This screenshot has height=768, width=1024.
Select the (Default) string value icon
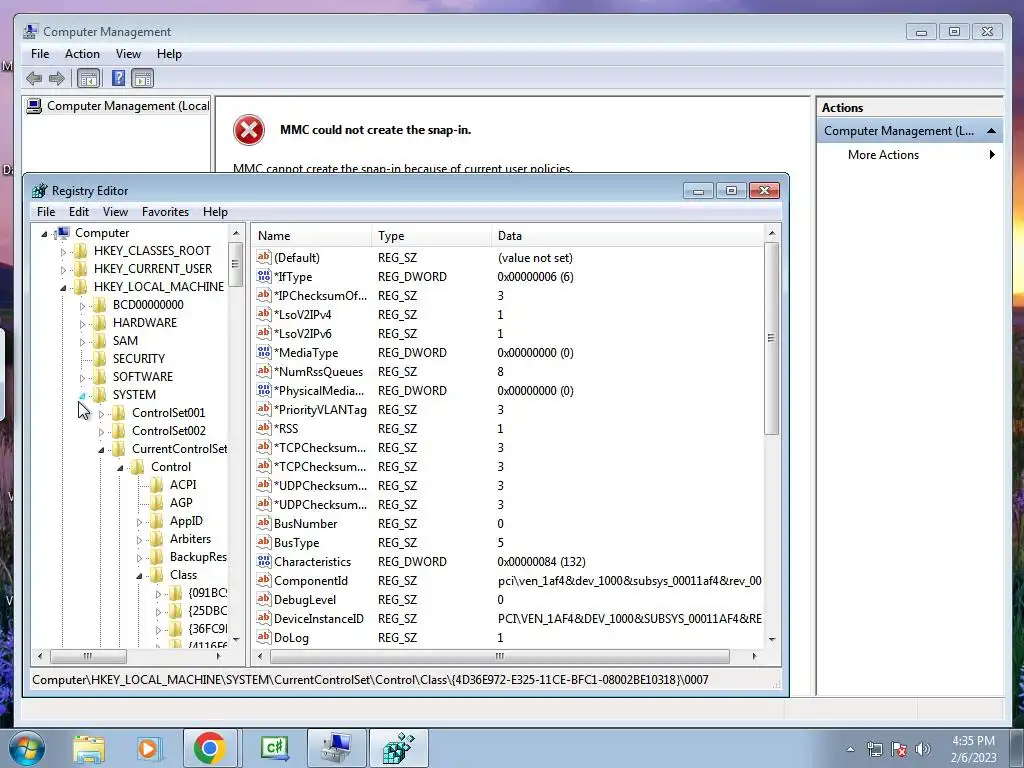264,257
